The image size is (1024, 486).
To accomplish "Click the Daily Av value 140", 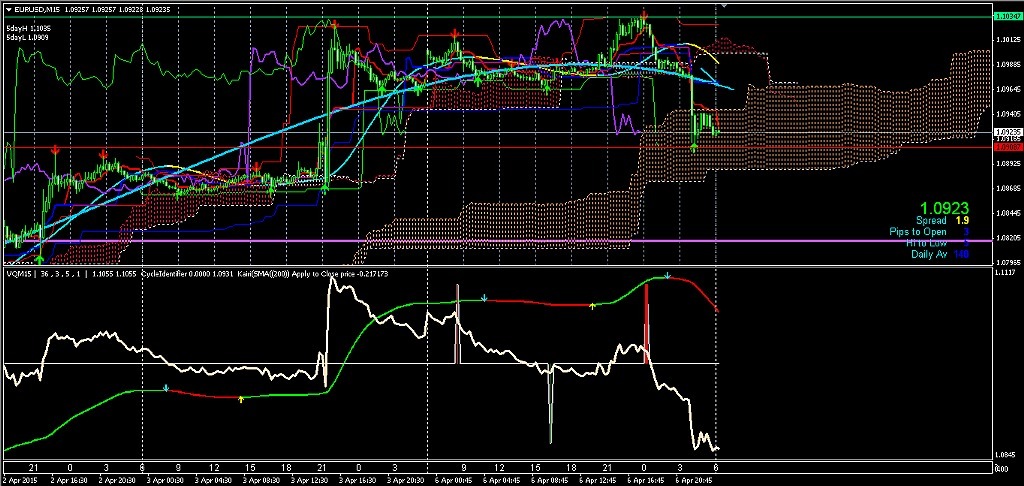I will coord(961,254).
